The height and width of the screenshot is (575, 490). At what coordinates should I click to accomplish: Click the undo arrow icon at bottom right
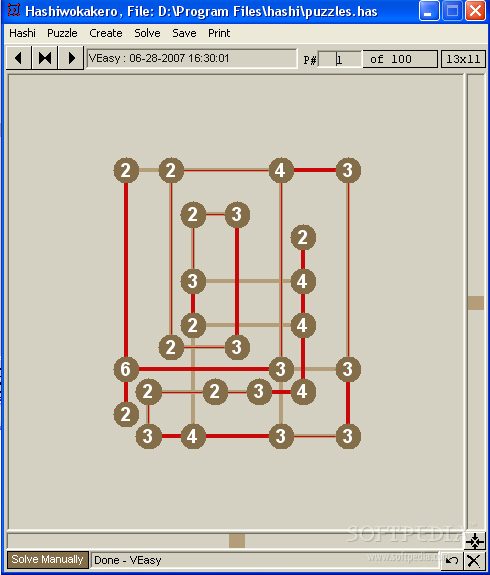click(x=451, y=560)
